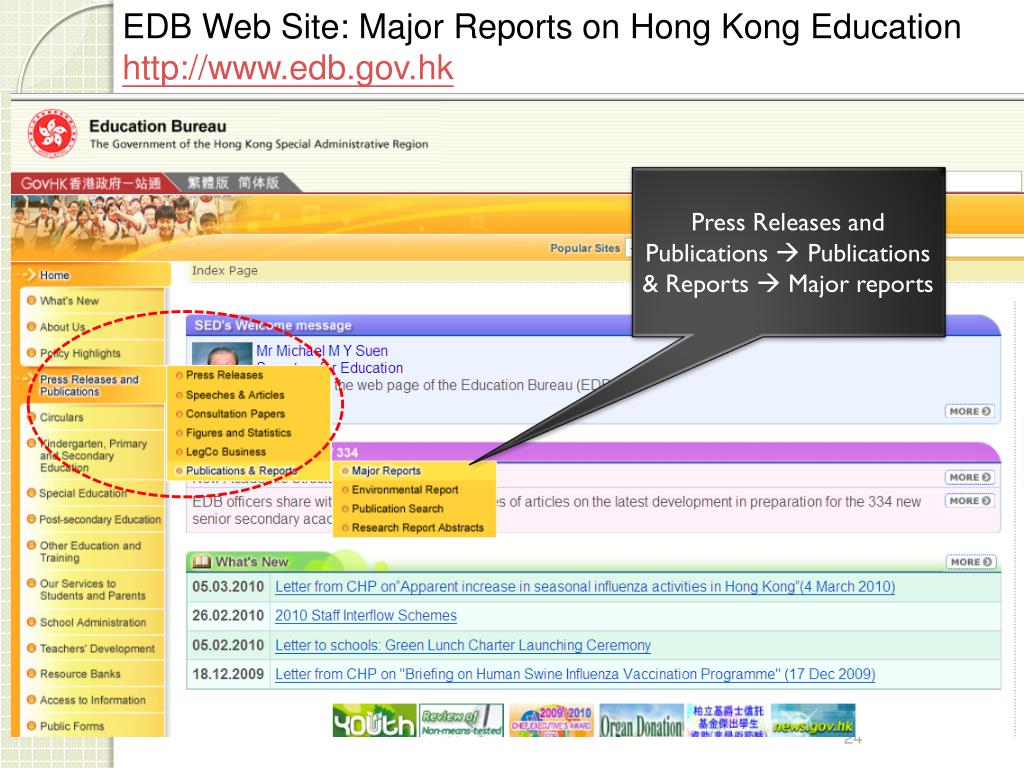The image size is (1024, 768).
Task: Open the 2010 Staff Interflow Schemes link
Action: pyautogui.click(x=366, y=615)
